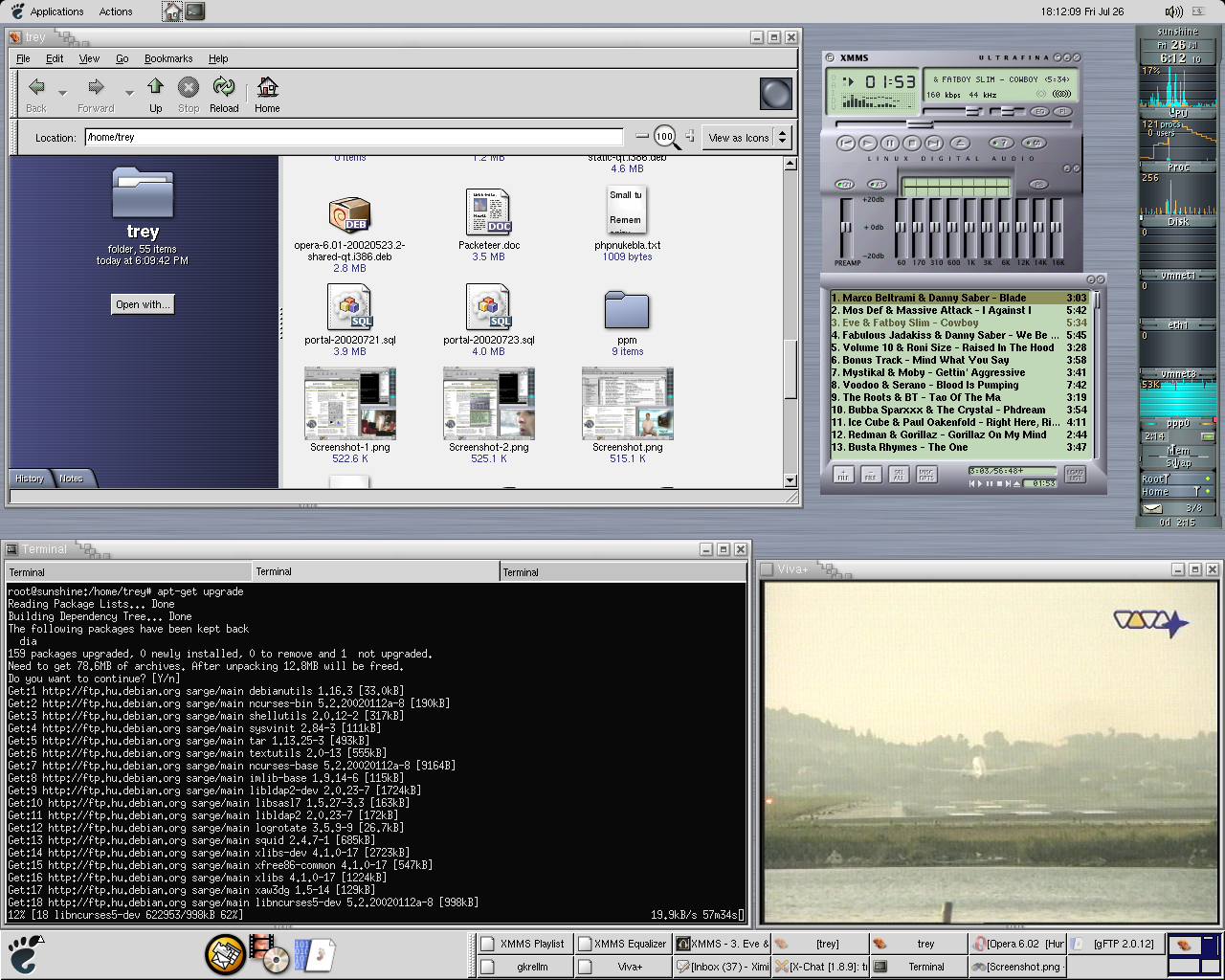
Task: Toggle XMMS equalizer window with EQ button
Action: pos(1040,112)
